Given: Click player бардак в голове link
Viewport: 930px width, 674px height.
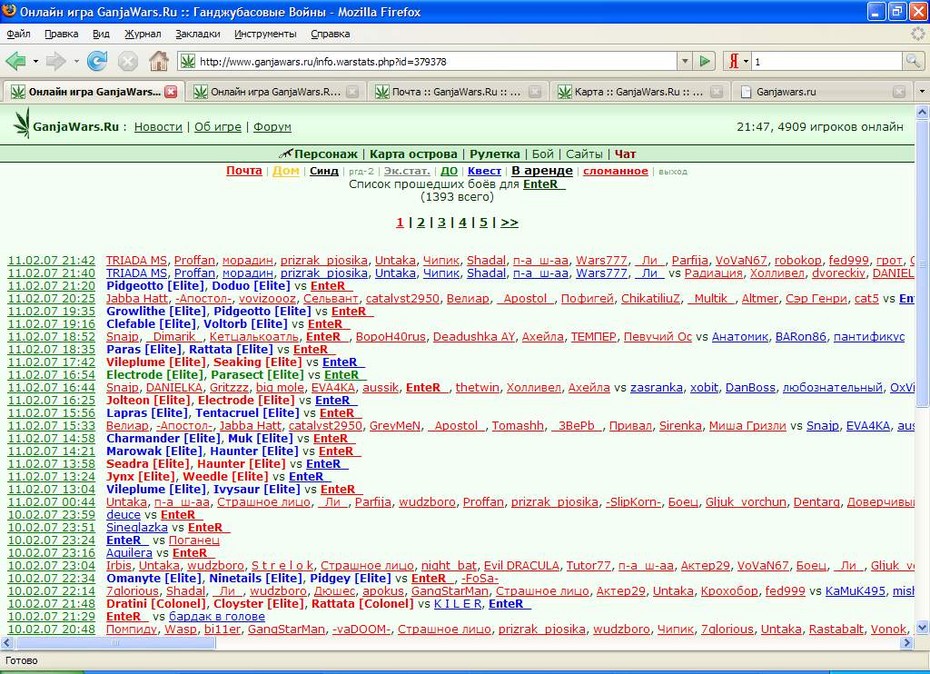Looking at the screenshot, I should [217, 616].
